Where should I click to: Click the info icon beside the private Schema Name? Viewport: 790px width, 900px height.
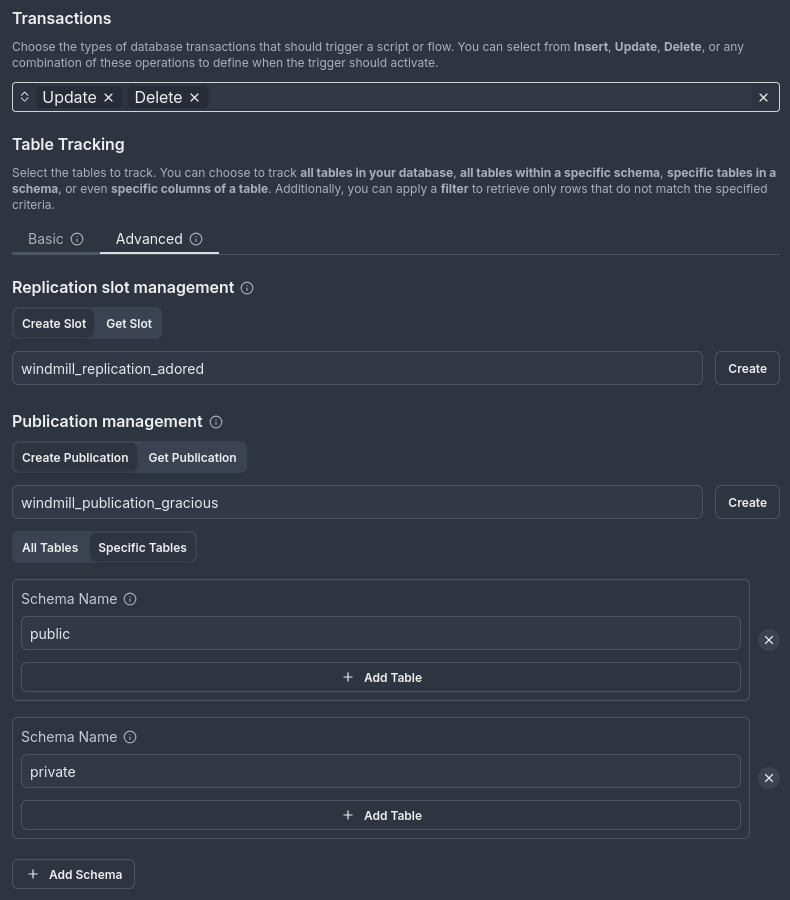[x=130, y=737]
